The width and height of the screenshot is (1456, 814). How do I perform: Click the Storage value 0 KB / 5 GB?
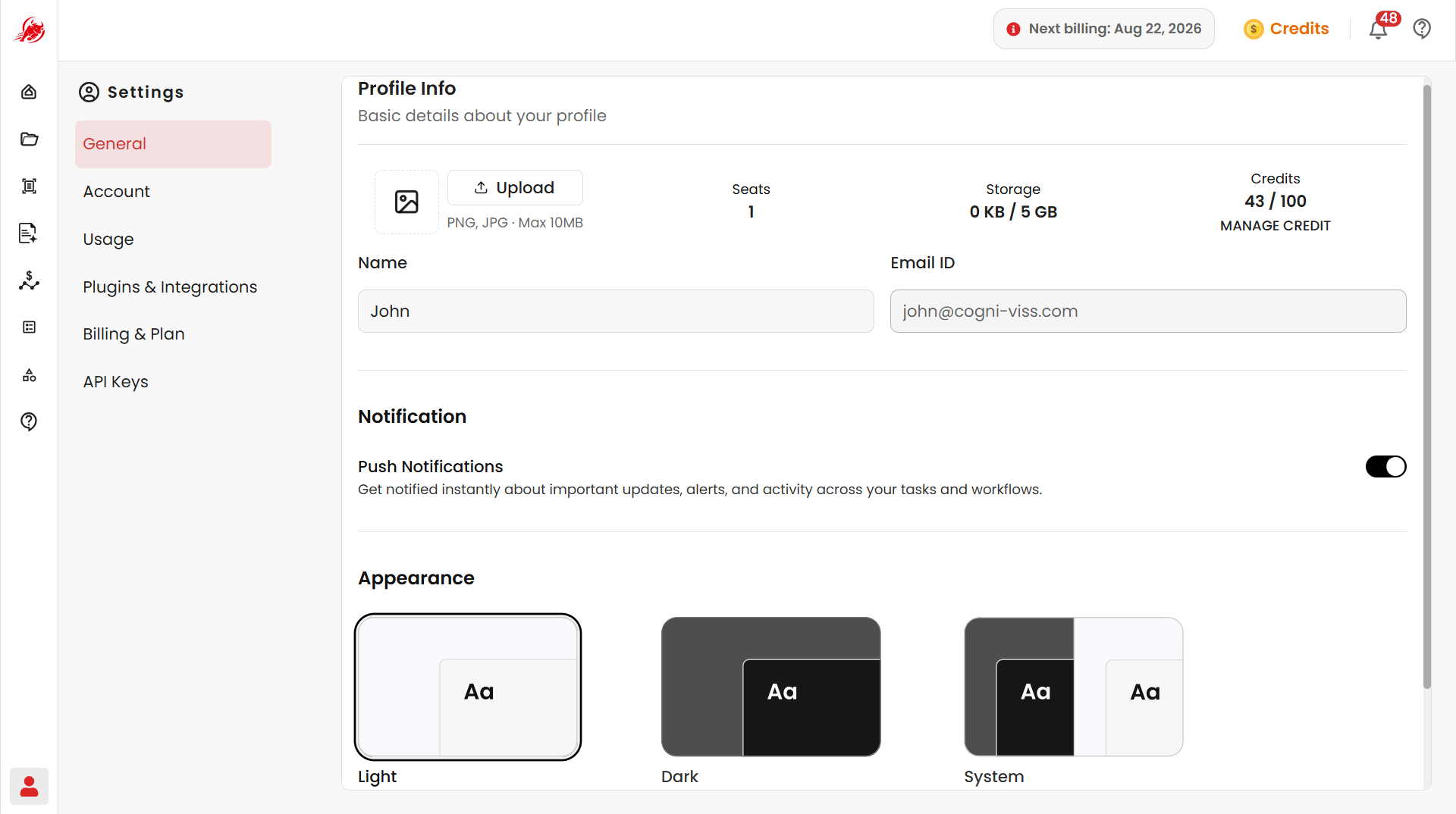pyautogui.click(x=1013, y=212)
